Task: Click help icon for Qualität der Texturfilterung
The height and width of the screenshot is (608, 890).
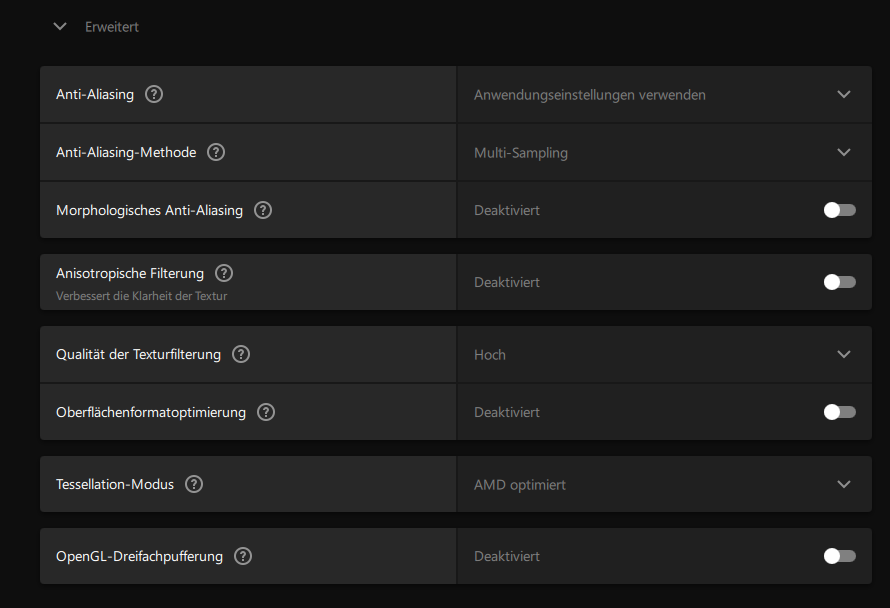Action: [x=241, y=354]
